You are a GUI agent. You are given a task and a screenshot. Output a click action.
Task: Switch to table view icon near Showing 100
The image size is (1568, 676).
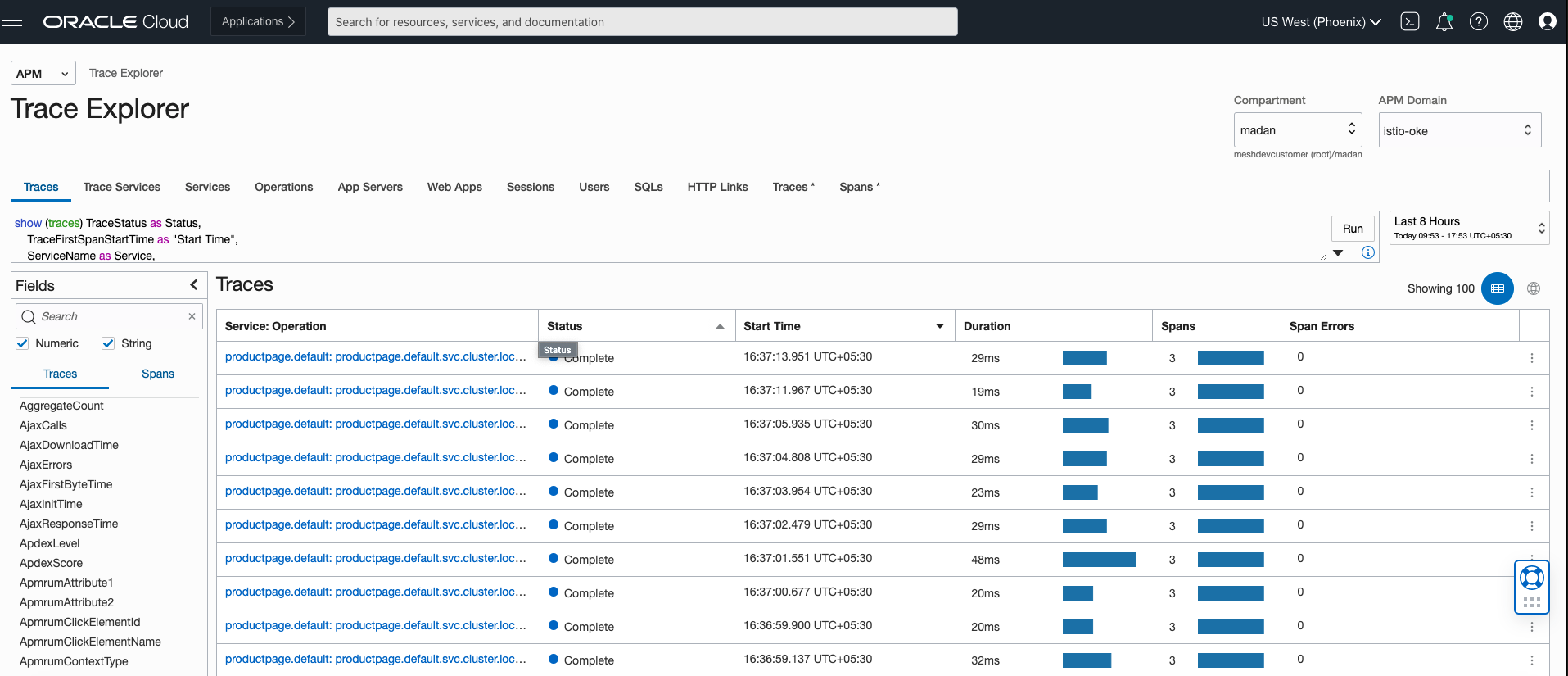(x=1497, y=288)
